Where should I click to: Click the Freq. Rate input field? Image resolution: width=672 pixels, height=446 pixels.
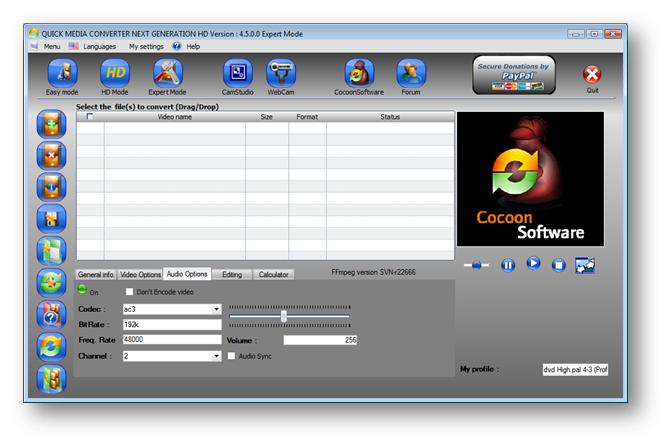(x=172, y=339)
